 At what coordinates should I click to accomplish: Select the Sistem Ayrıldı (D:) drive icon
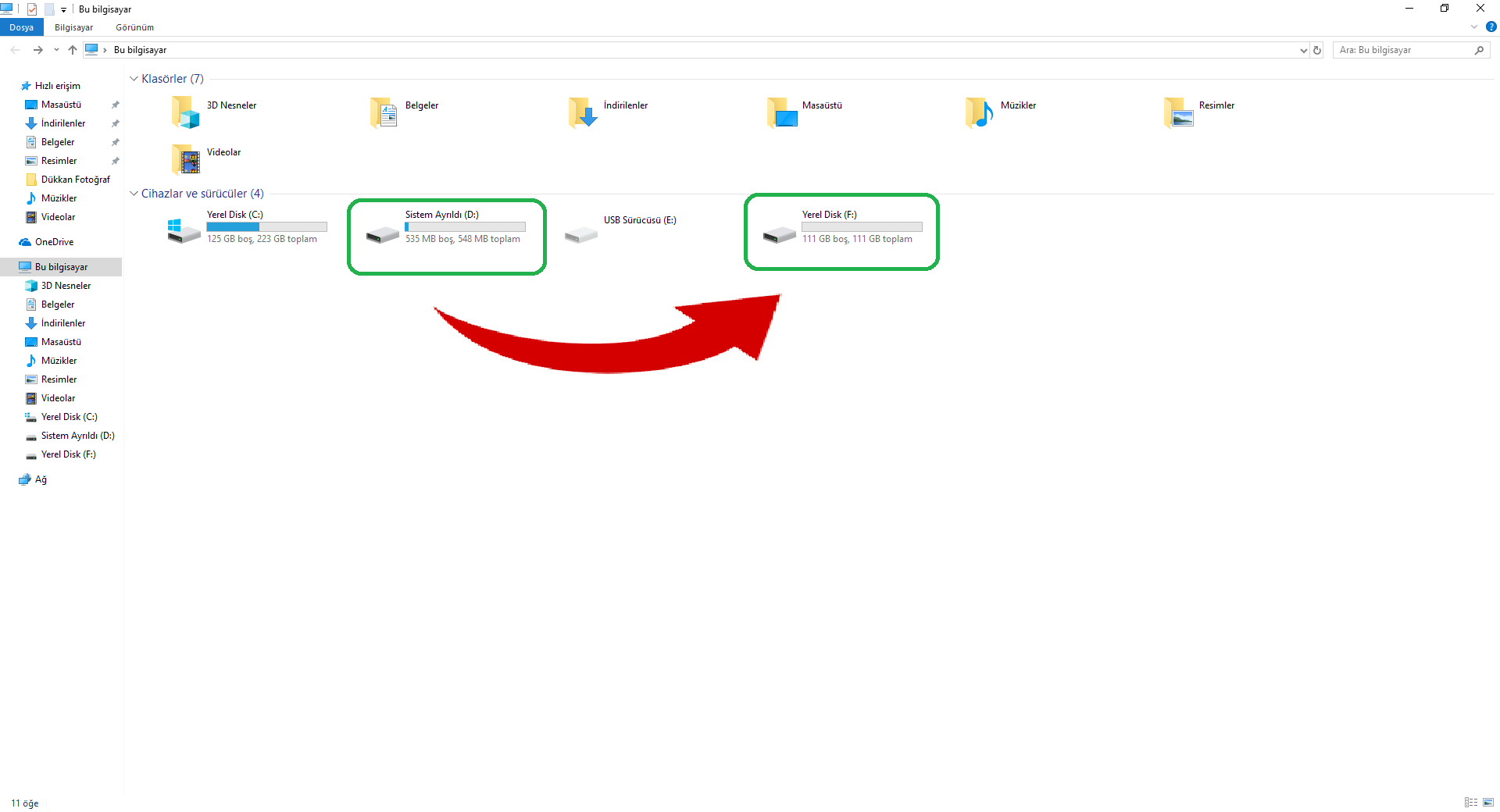pos(383,234)
